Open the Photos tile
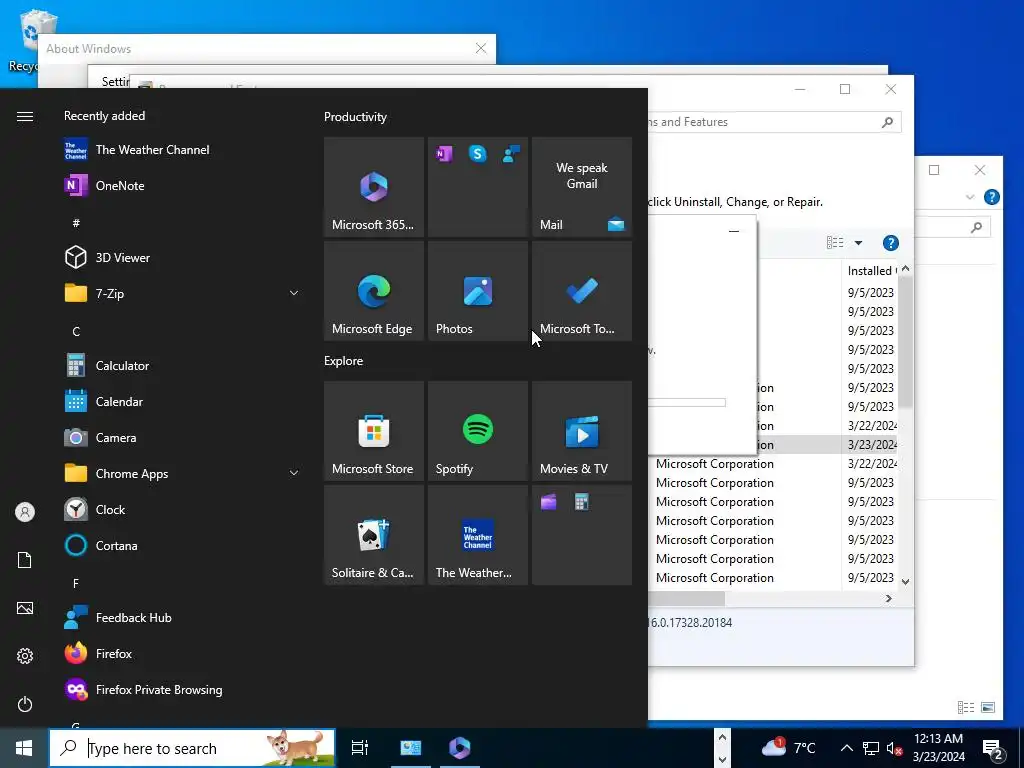 [477, 291]
